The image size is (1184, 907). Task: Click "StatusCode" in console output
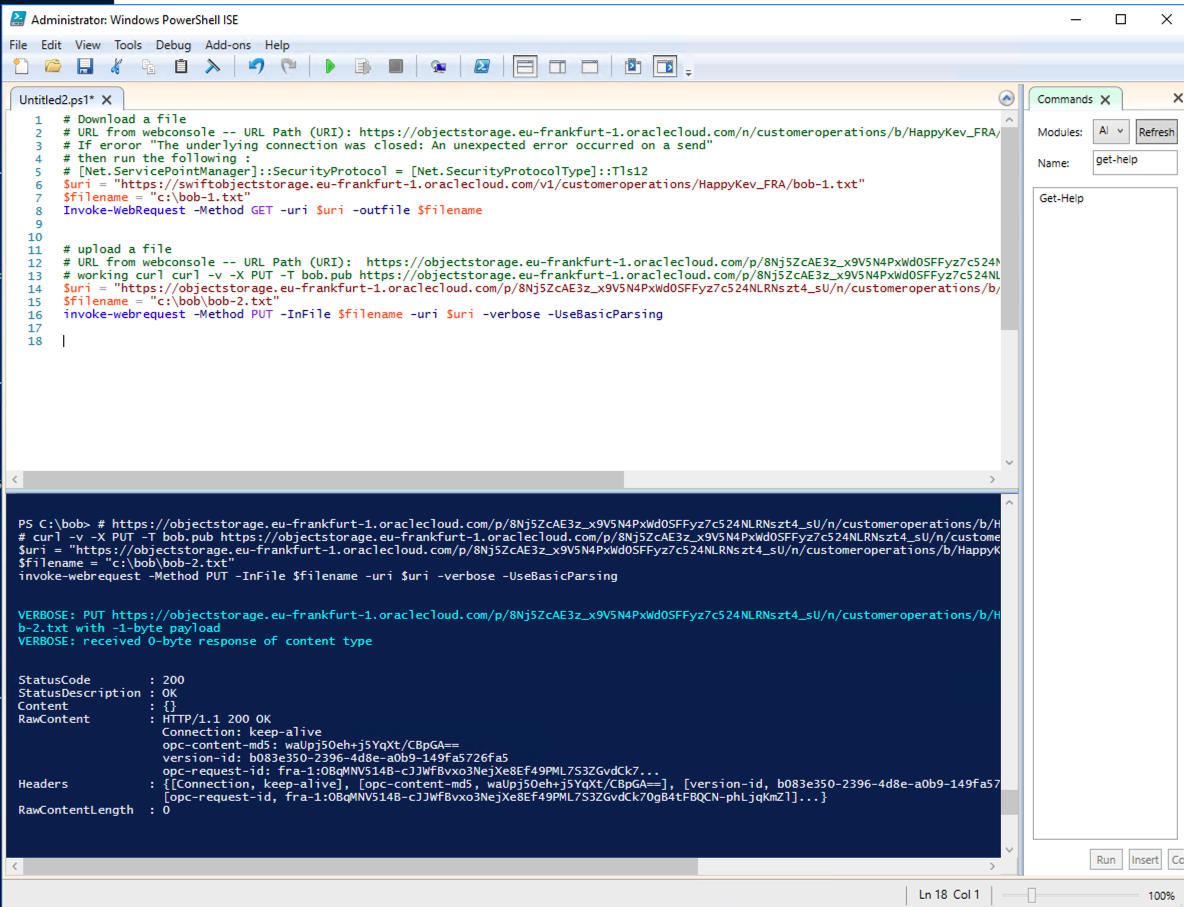54,680
